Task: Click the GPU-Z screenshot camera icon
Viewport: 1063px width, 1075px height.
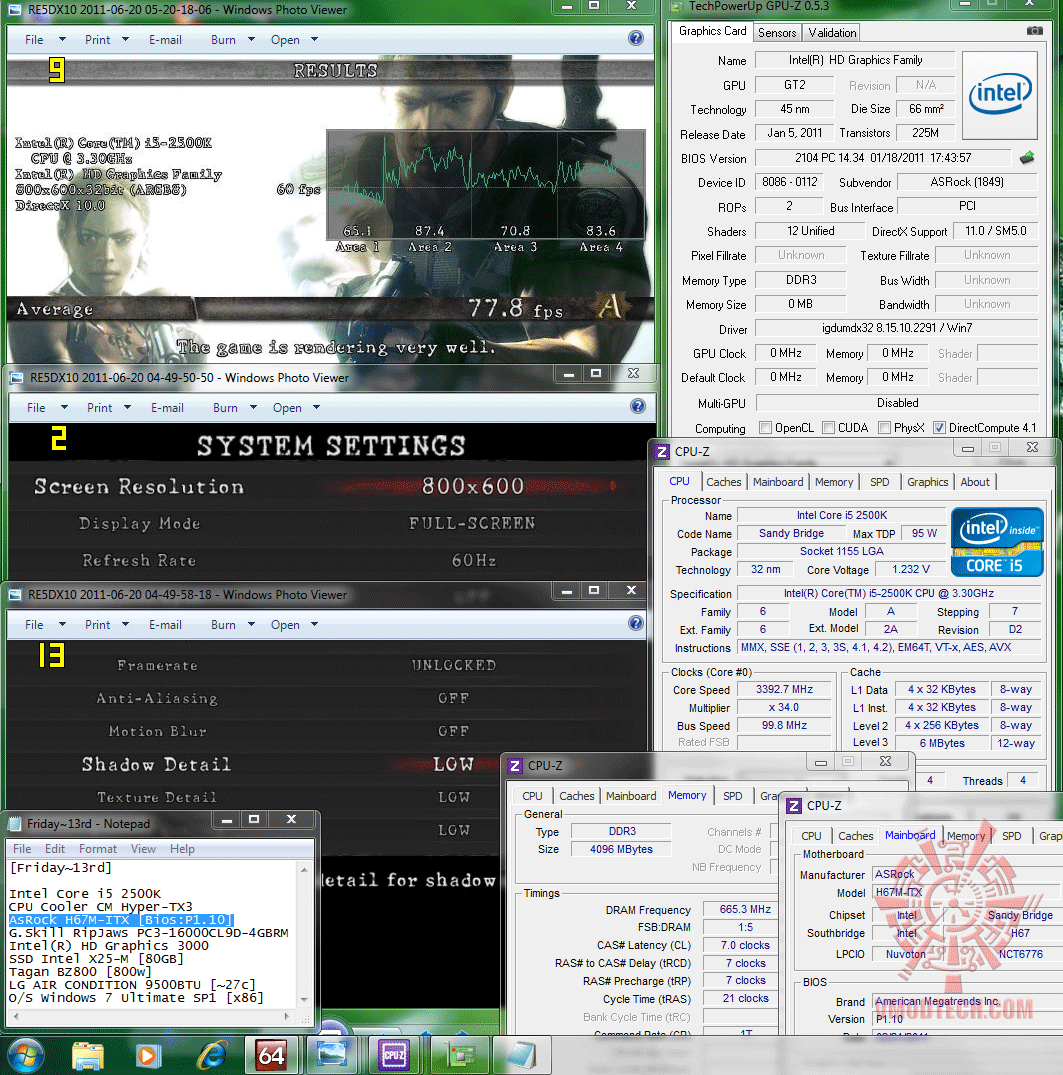Action: (x=1034, y=31)
